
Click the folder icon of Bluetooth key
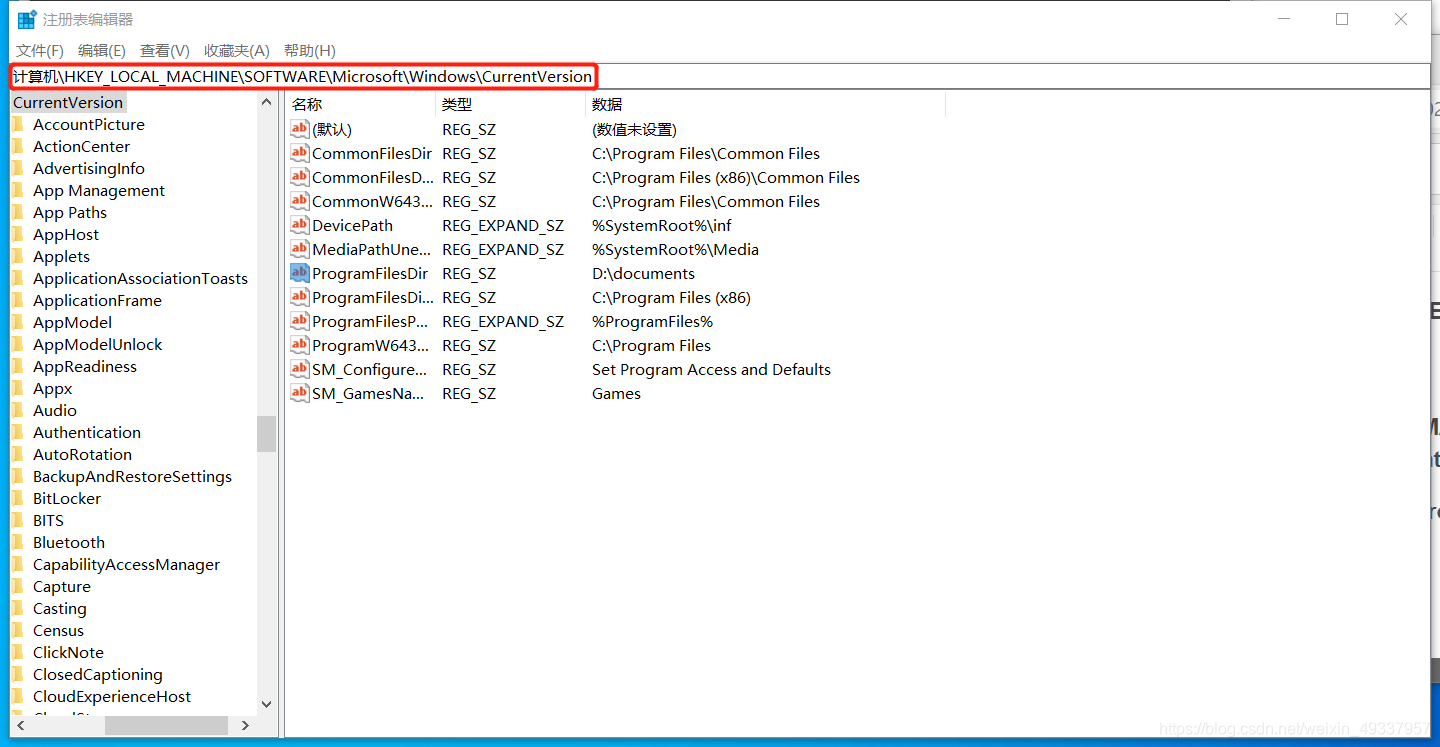(x=17, y=542)
